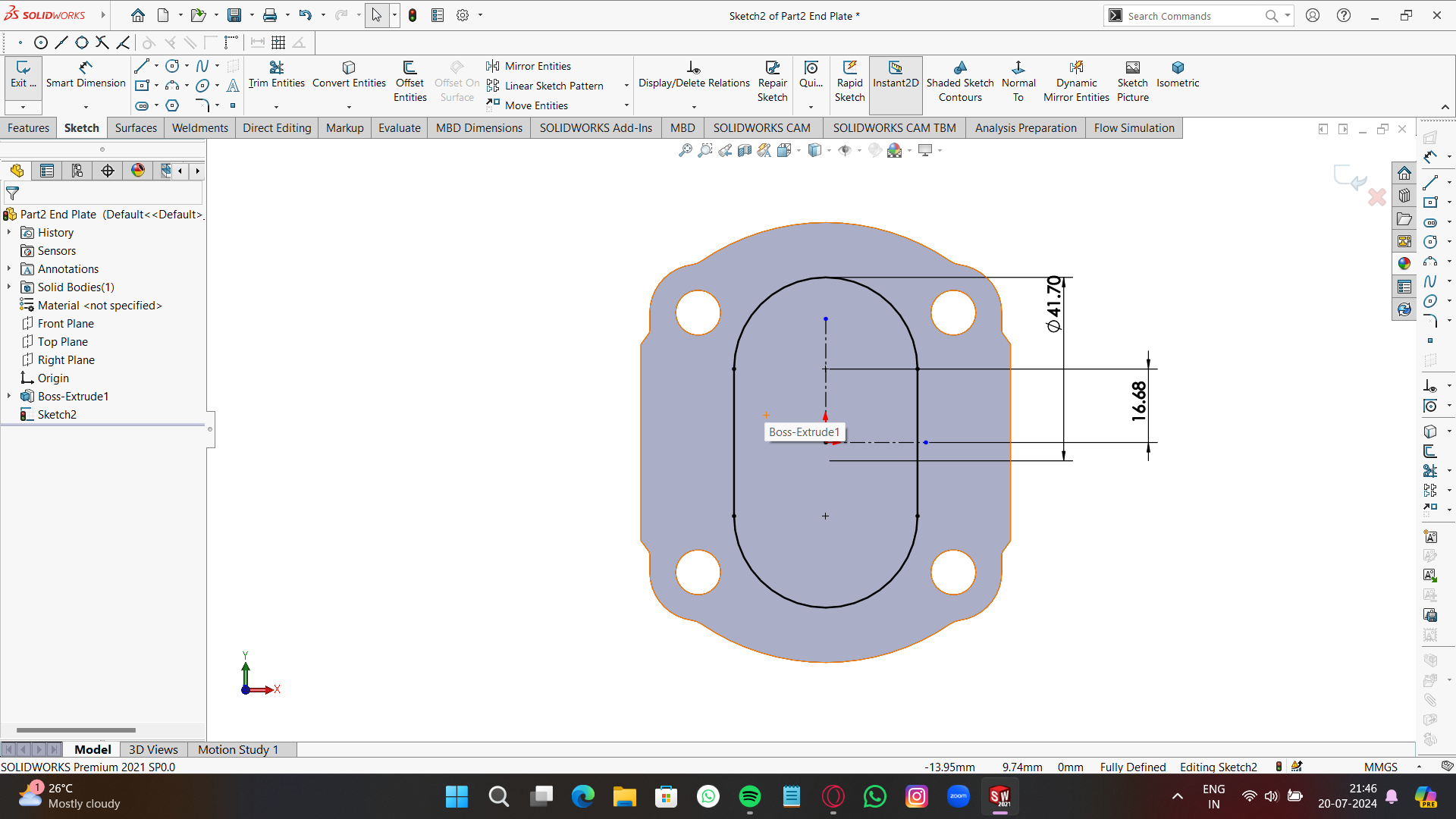Open the ConfigurationManager tab icon

coord(77,171)
